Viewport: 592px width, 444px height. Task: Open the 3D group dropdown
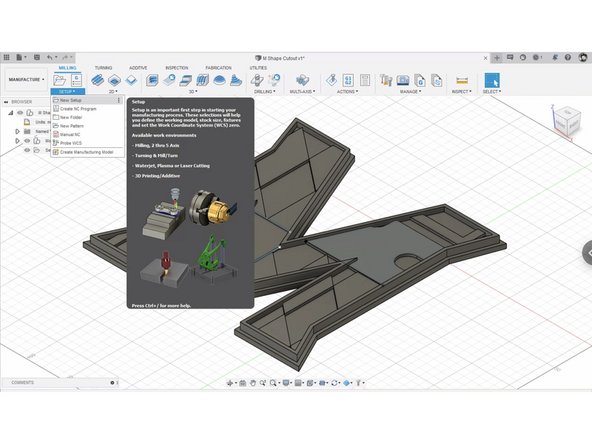193,91
